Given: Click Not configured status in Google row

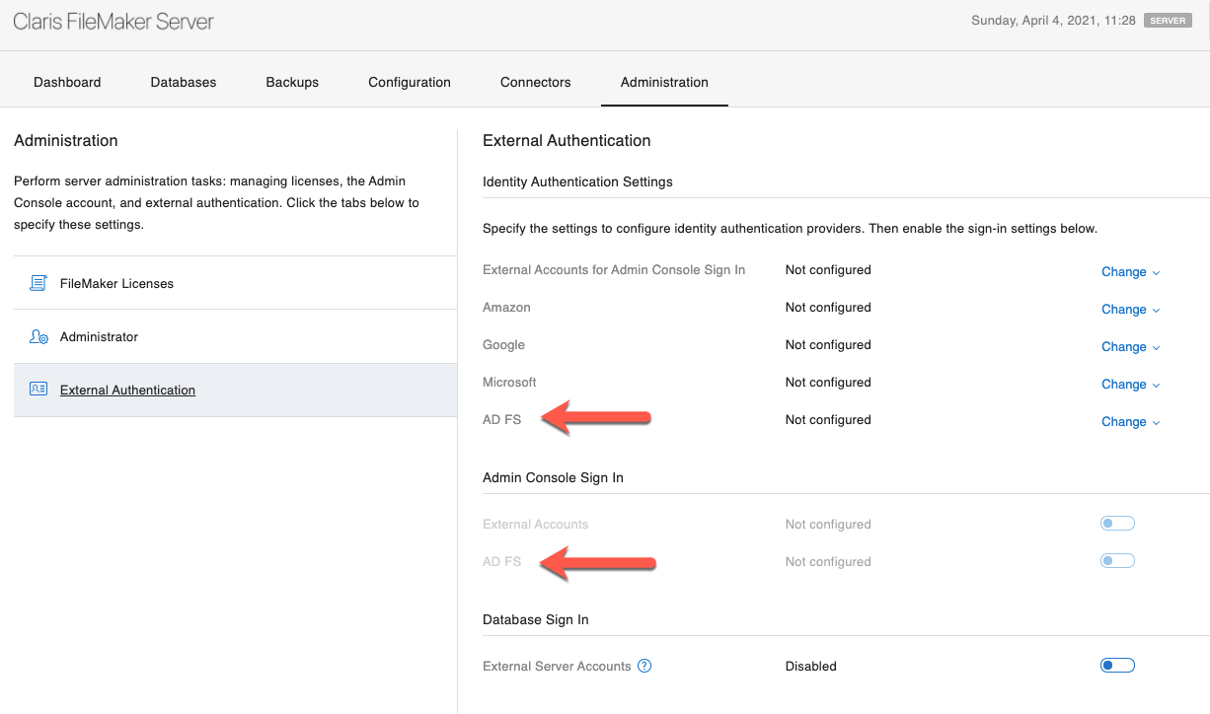Looking at the screenshot, I should click(x=828, y=345).
